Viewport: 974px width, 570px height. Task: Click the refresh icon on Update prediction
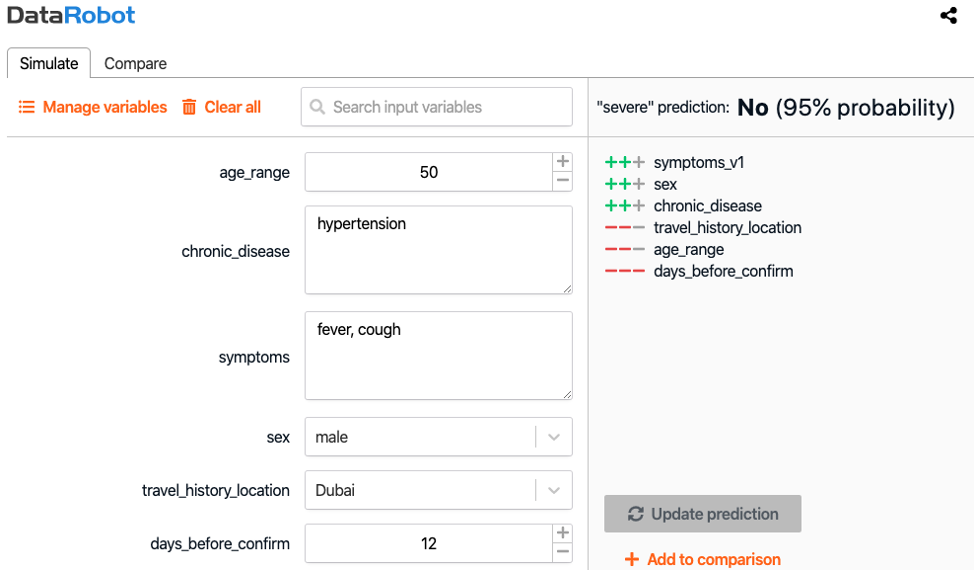635,514
